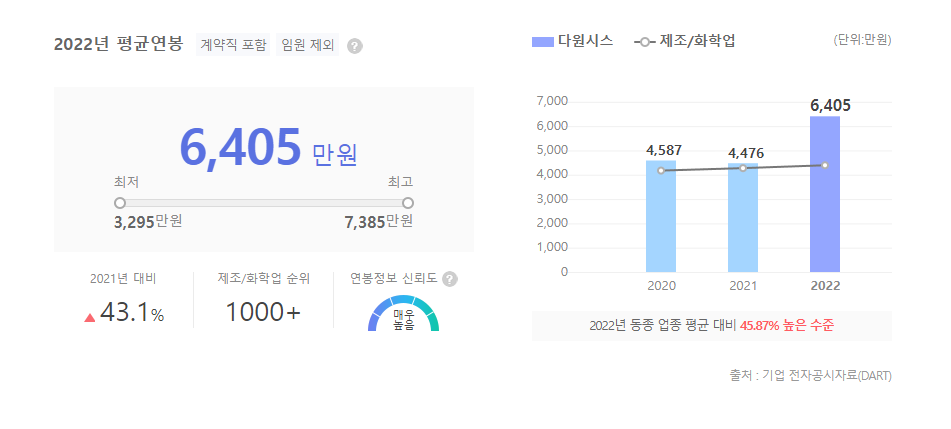Click the 2021 x-axis label
The height and width of the screenshot is (429, 951).
pos(743,286)
